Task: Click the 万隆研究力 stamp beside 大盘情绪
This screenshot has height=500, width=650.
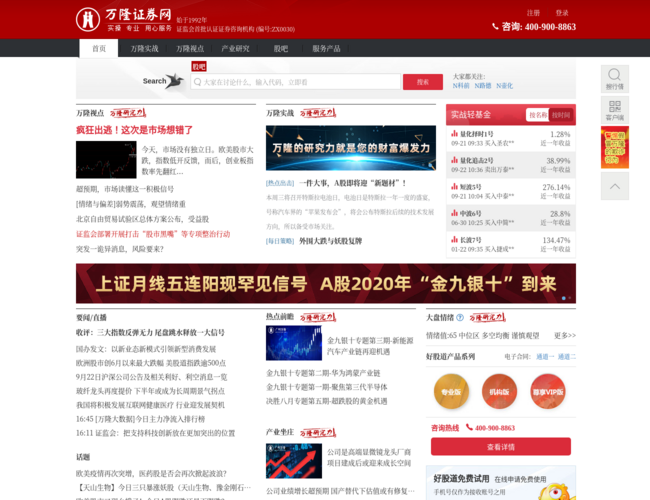Action: pyautogui.click(x=488, y=318)
